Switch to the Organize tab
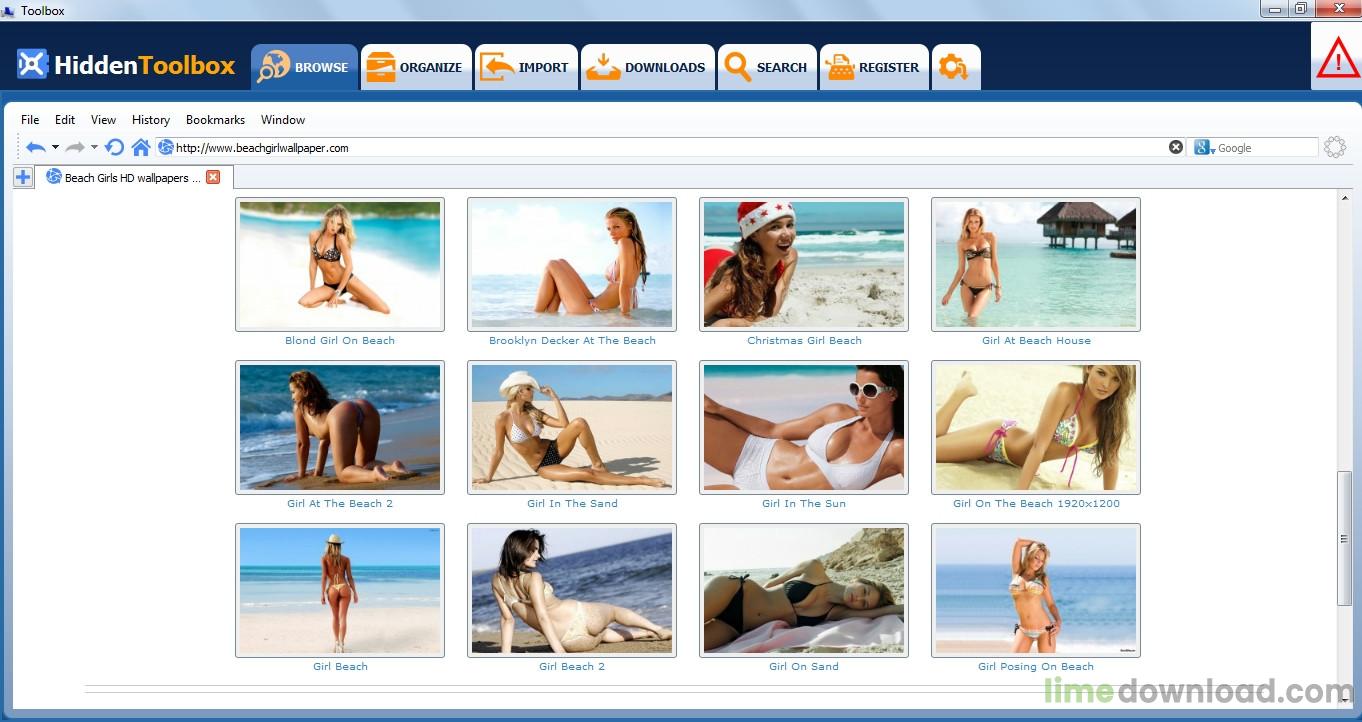The width and height of the screenshot is (1362, 722). [416, 67]
